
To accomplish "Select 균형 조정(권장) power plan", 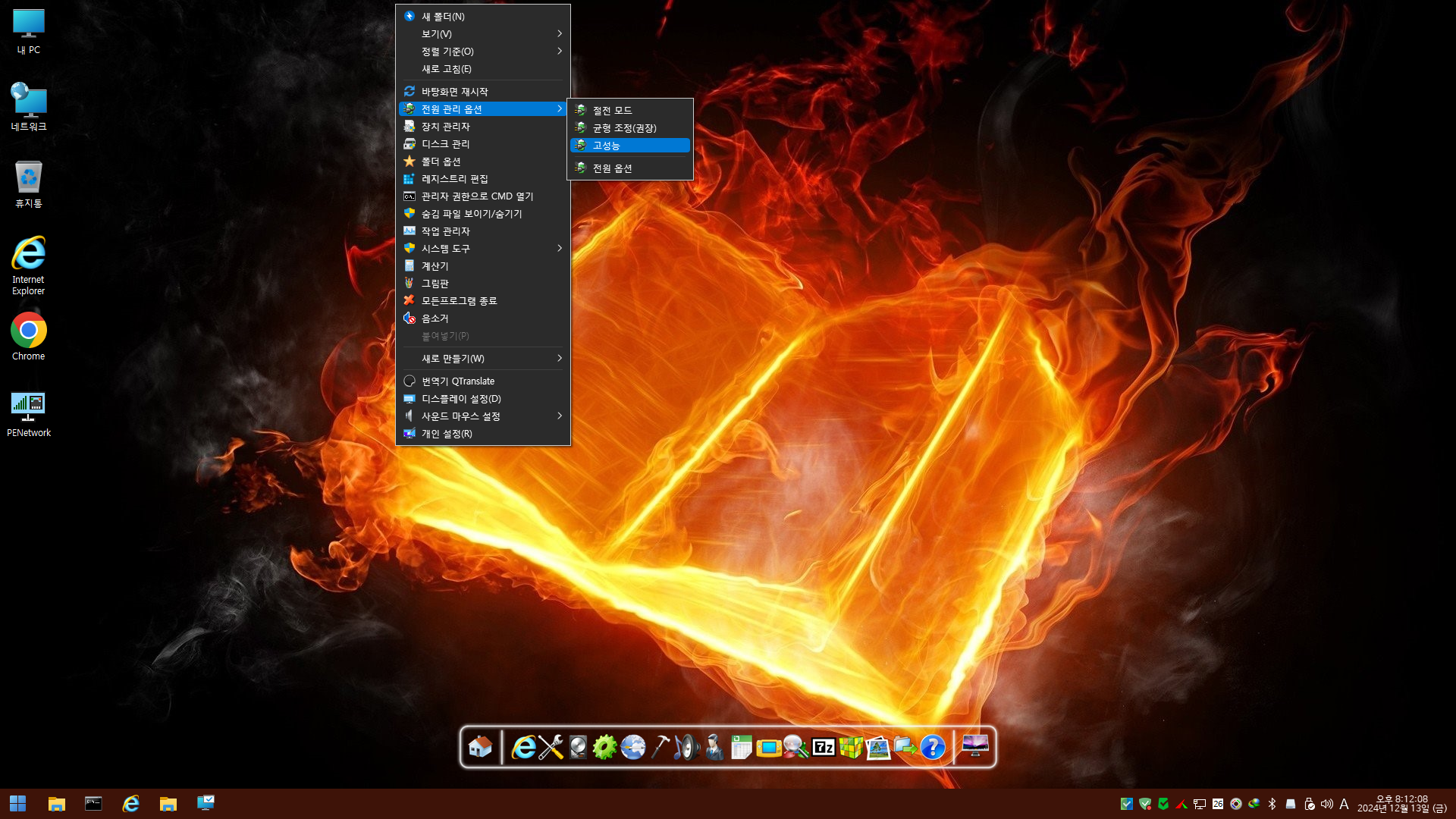I will click(630, 127).
